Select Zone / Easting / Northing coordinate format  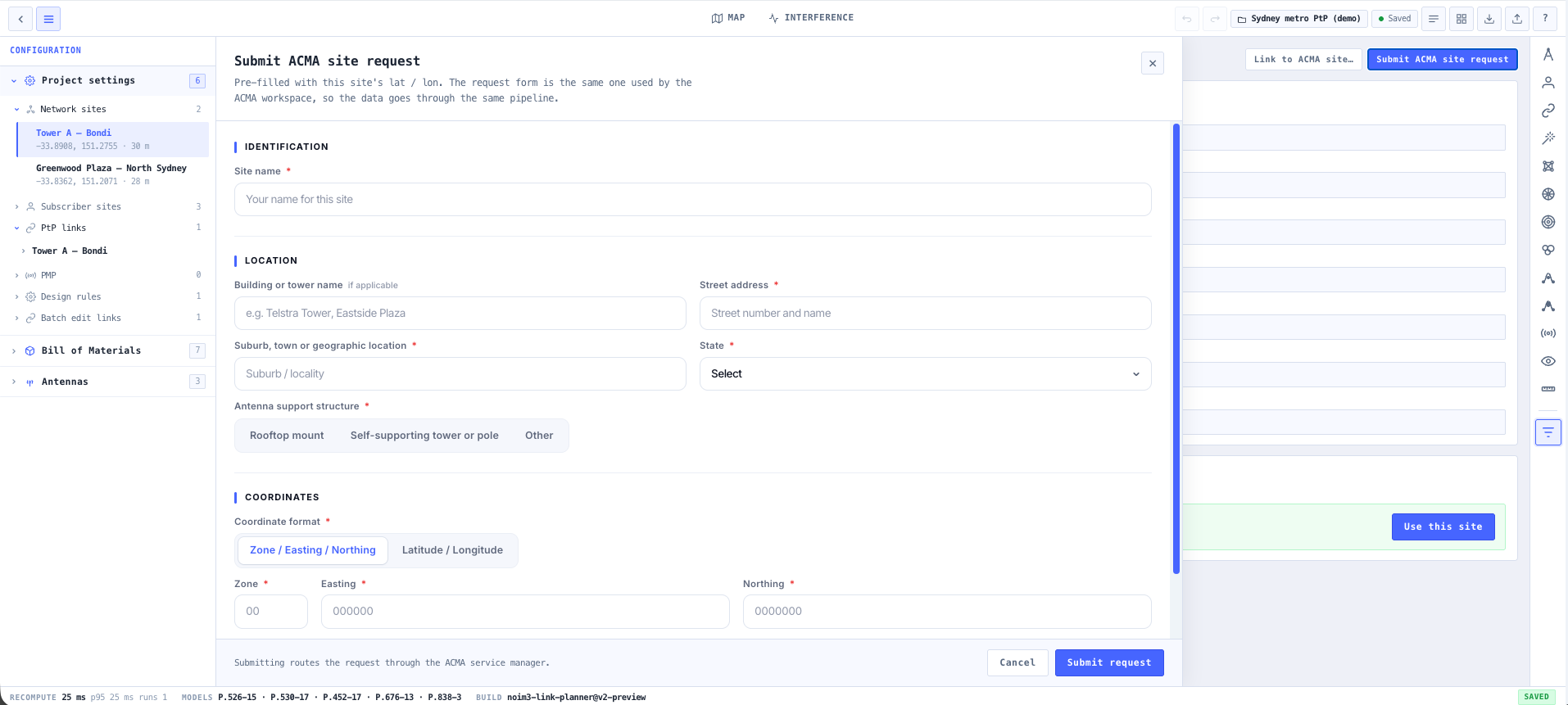tap(313, 550)
